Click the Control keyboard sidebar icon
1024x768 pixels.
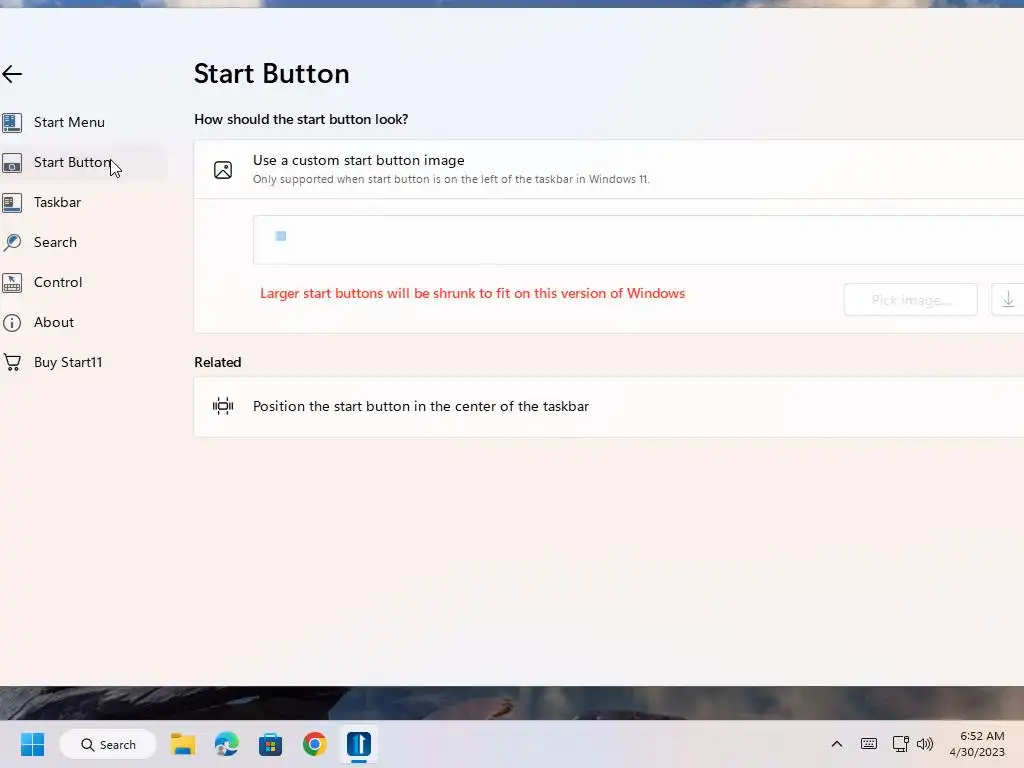[12, 283]
